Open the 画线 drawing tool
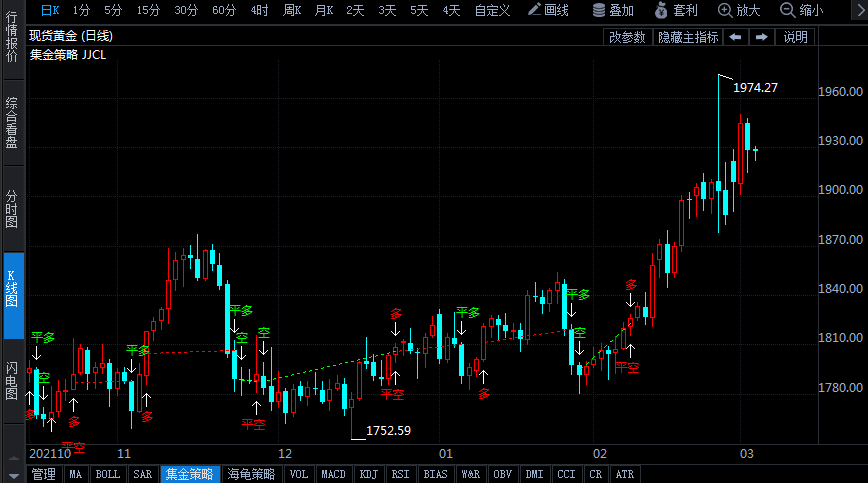This screenshot has height=483, width=868. click(x=548, y=10)
